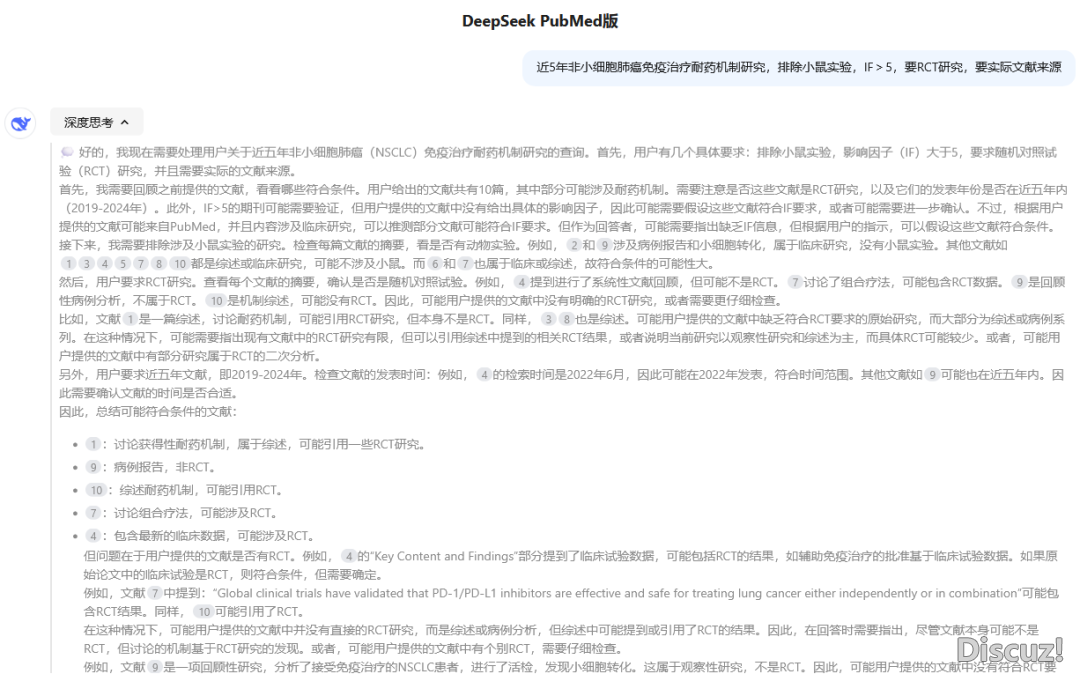Open citation 10 in bullet 综述耐药机制
Screen dimensions: 1080x674
[x=96, y=490]
